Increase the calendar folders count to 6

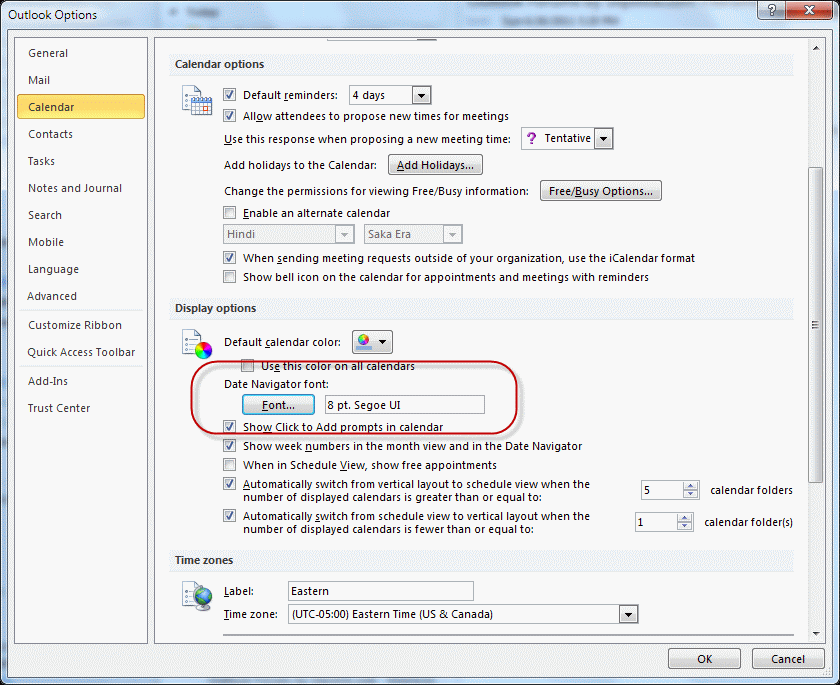coord(690,486)
